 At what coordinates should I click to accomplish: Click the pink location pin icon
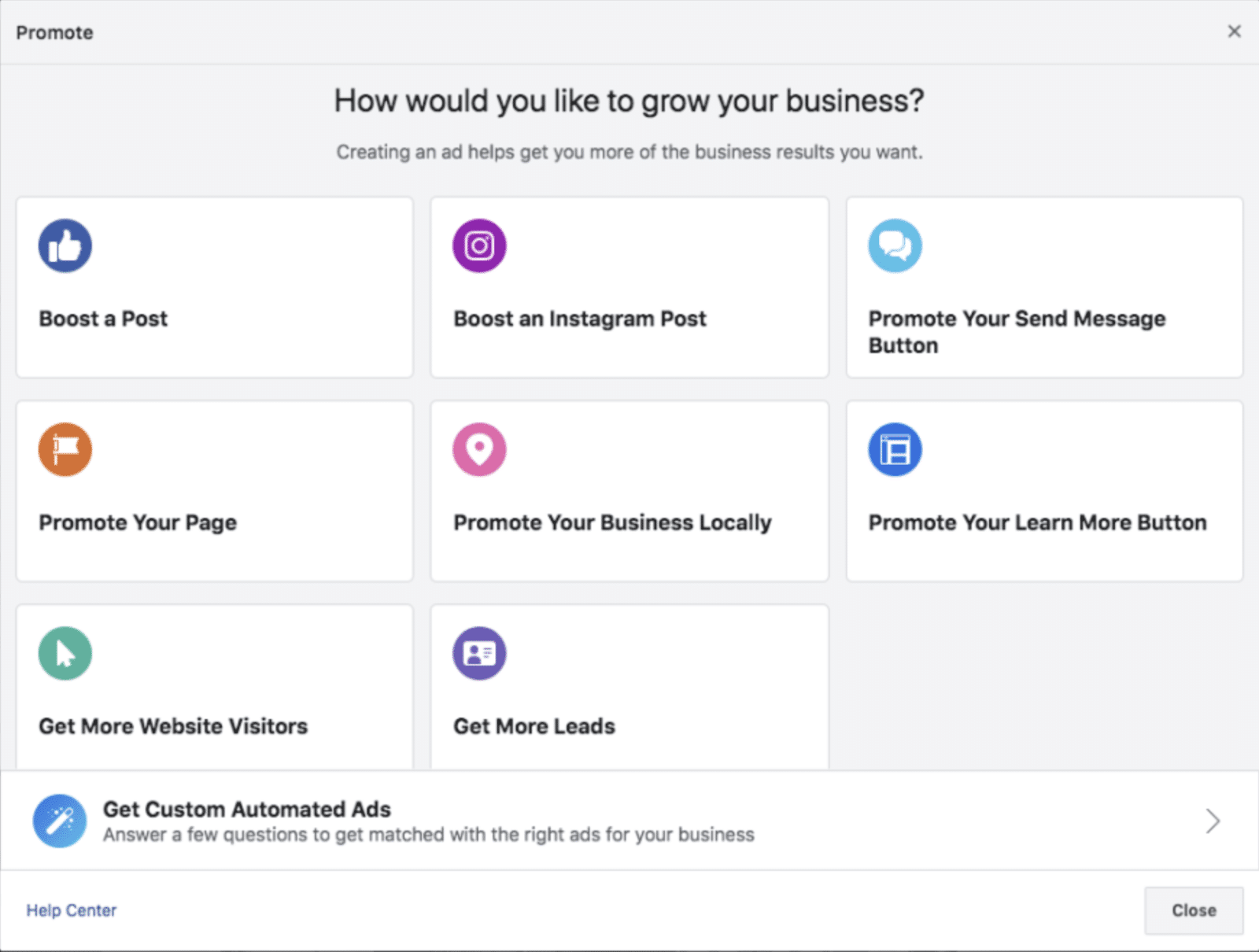(479, 449)
